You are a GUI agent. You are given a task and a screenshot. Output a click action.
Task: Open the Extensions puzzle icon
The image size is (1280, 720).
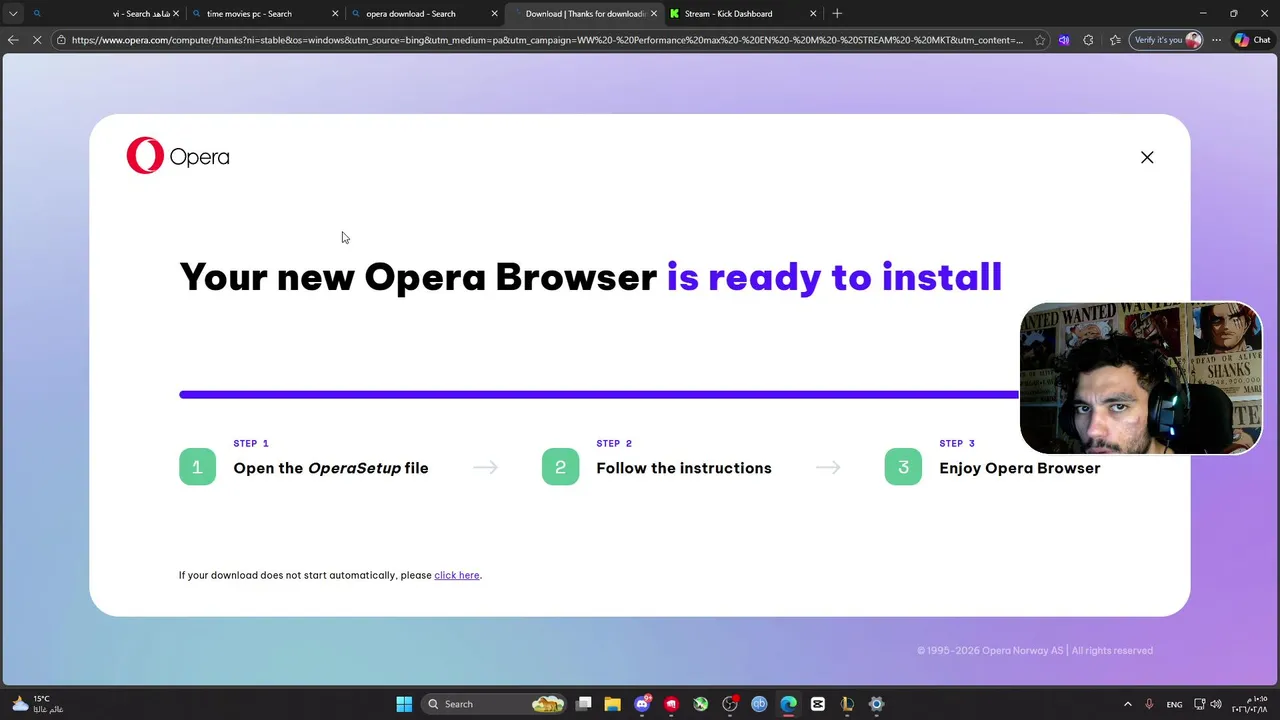click(x=1088, y=40)
